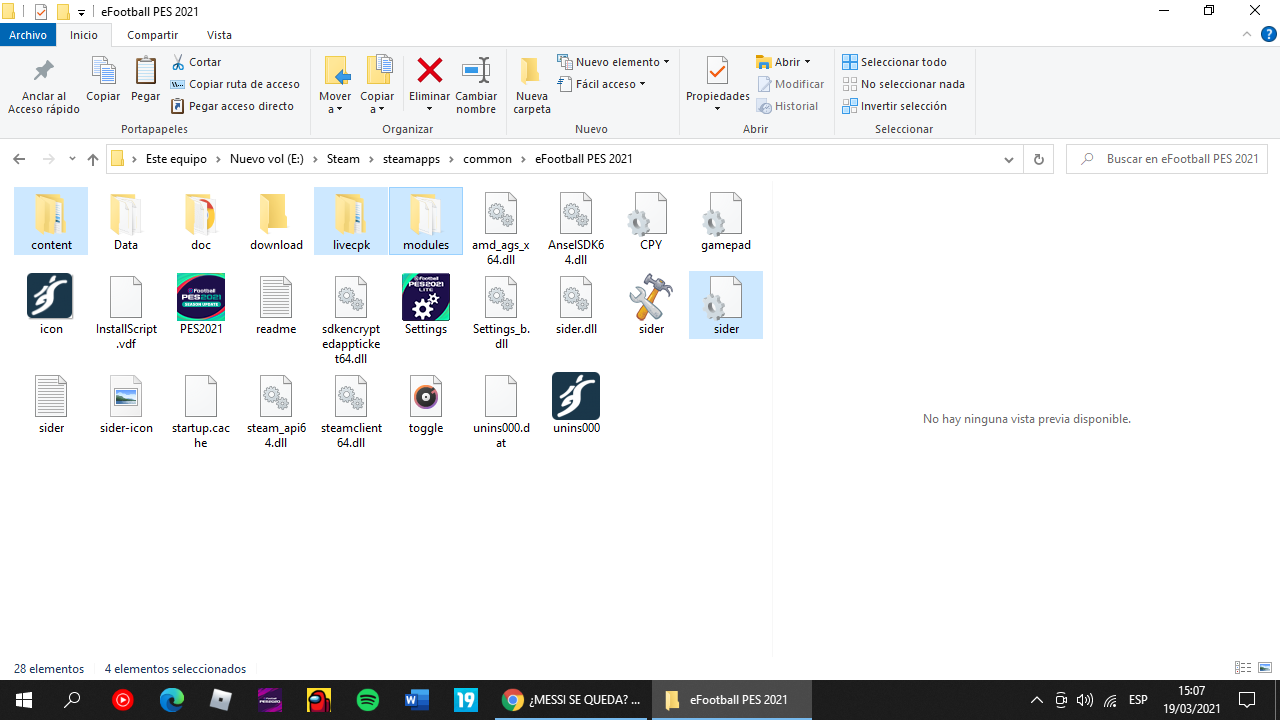
Task: Click the Copiar ribbon icon
Action: (x=103, y=71)
